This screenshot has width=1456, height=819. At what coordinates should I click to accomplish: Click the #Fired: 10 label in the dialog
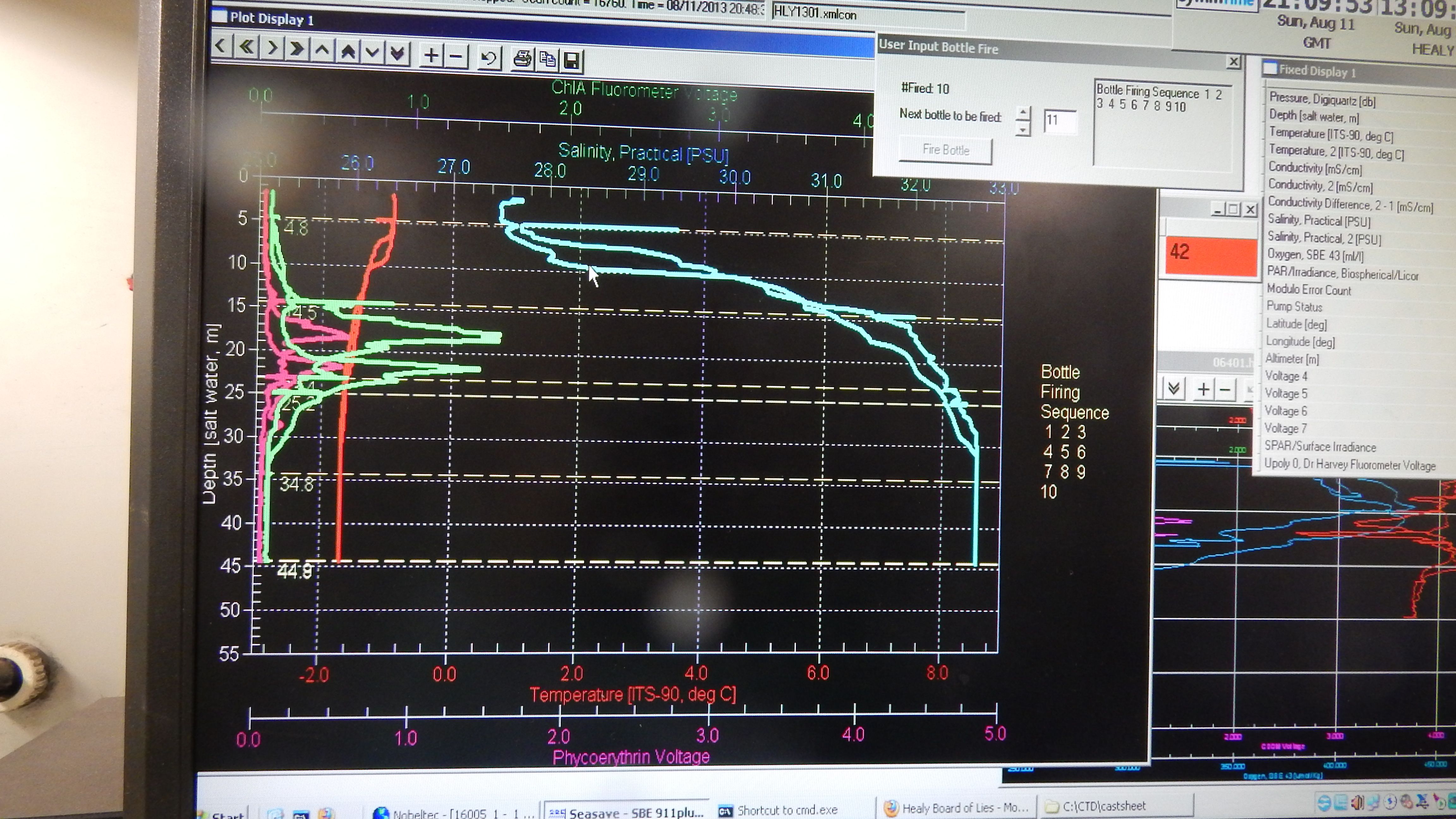click(925, 88)
